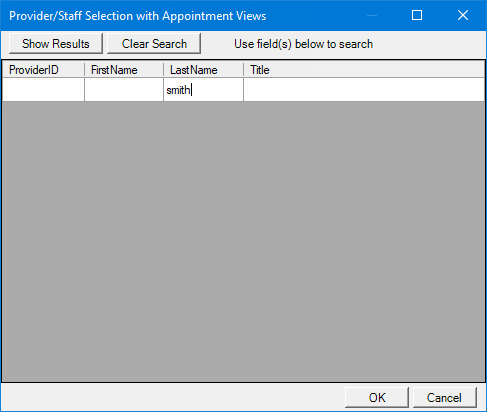Viewport: 487px width, 412px height.
Task: Focus the ProviderID search field
Action: (43, 90)
